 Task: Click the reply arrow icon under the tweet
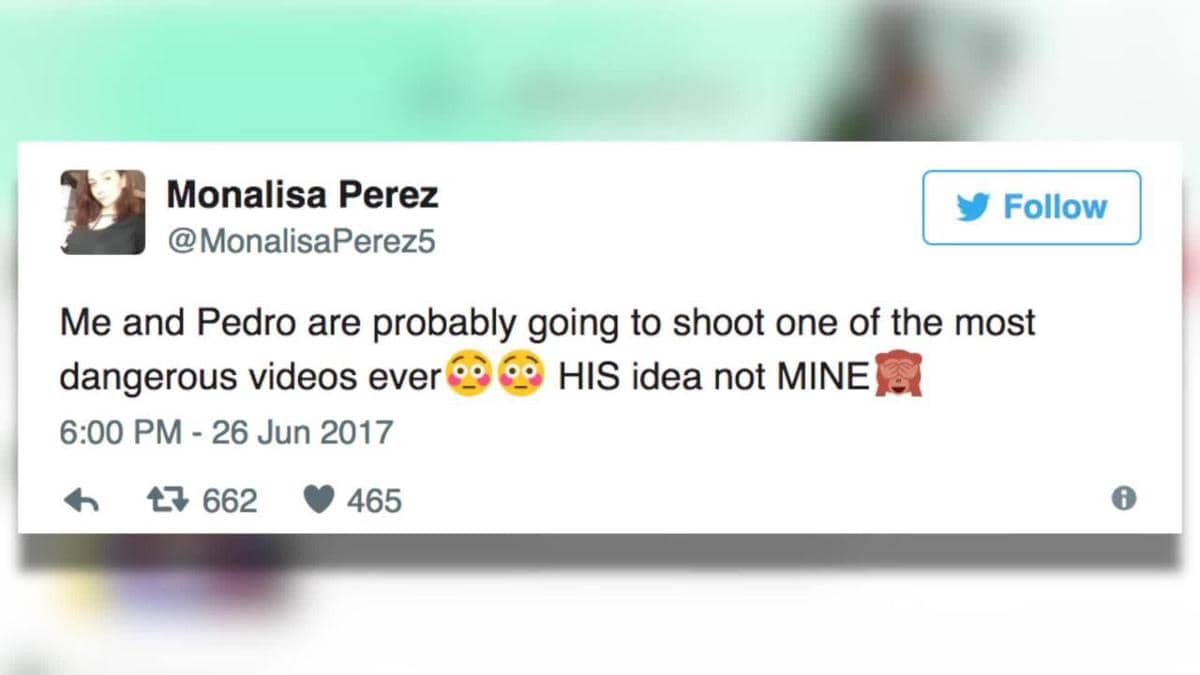[x=79, y=500]
